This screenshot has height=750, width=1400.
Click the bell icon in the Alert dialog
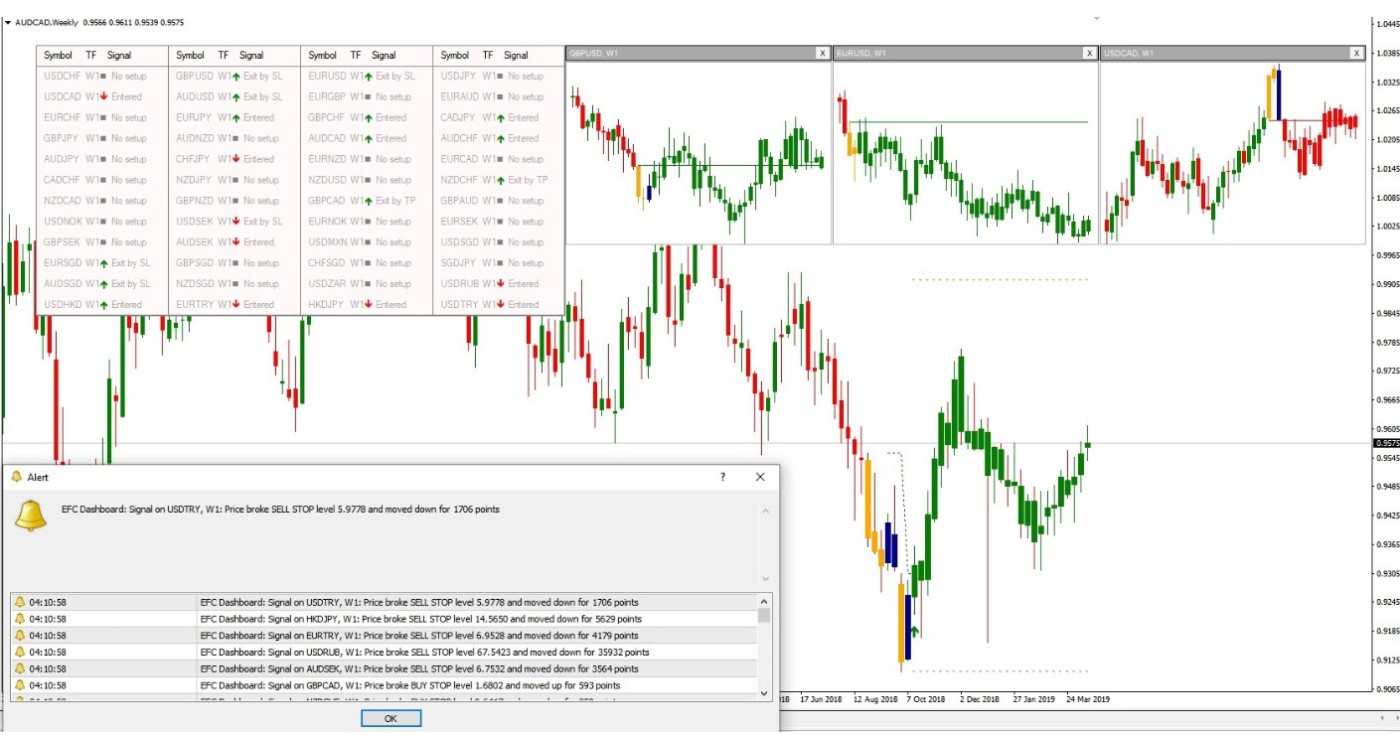coord(31,515)
